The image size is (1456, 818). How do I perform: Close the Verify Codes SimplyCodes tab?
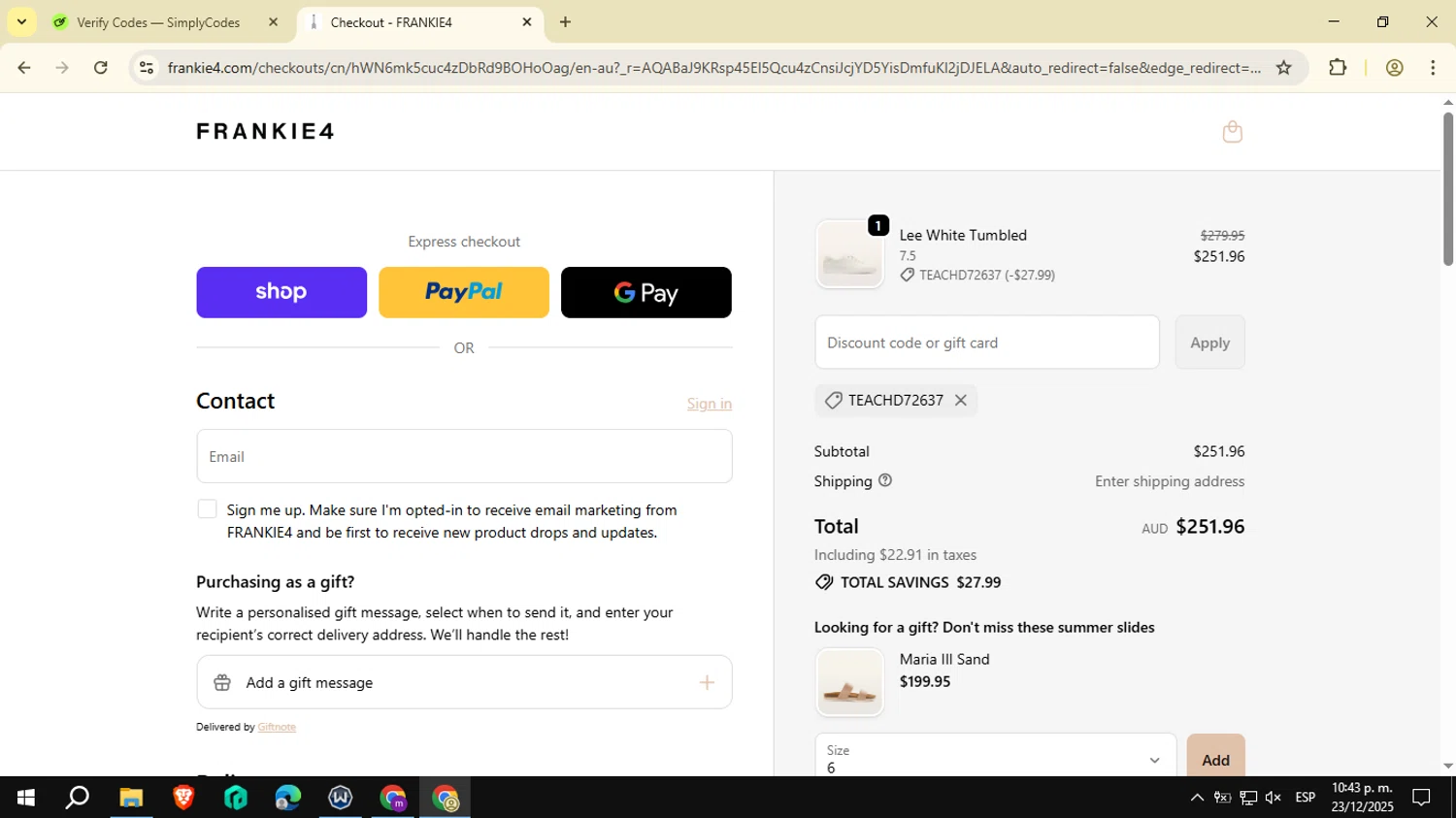click(x=273, y=21)
